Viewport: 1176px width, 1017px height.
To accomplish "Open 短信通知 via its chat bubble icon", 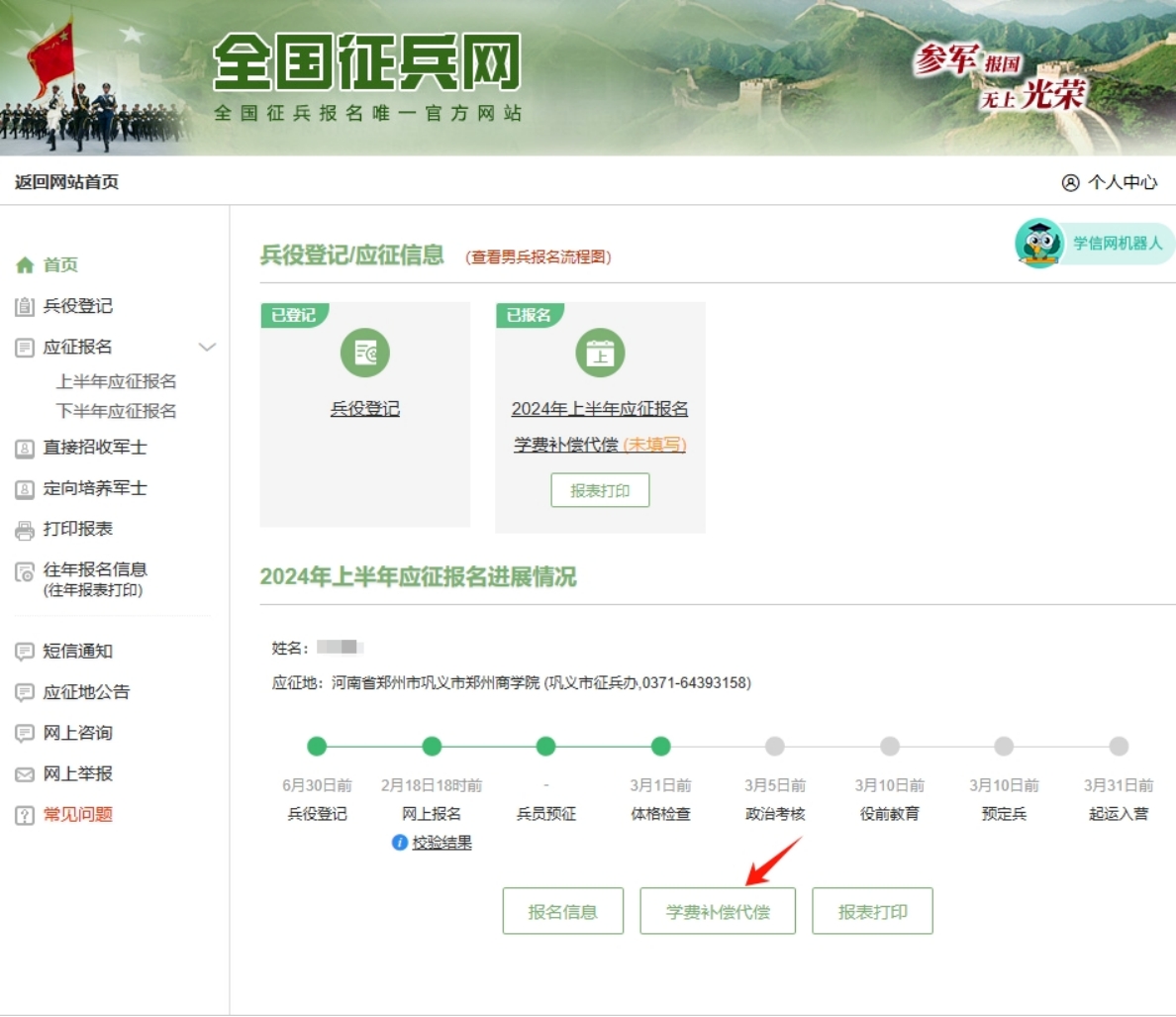I will tap(22, 651).
